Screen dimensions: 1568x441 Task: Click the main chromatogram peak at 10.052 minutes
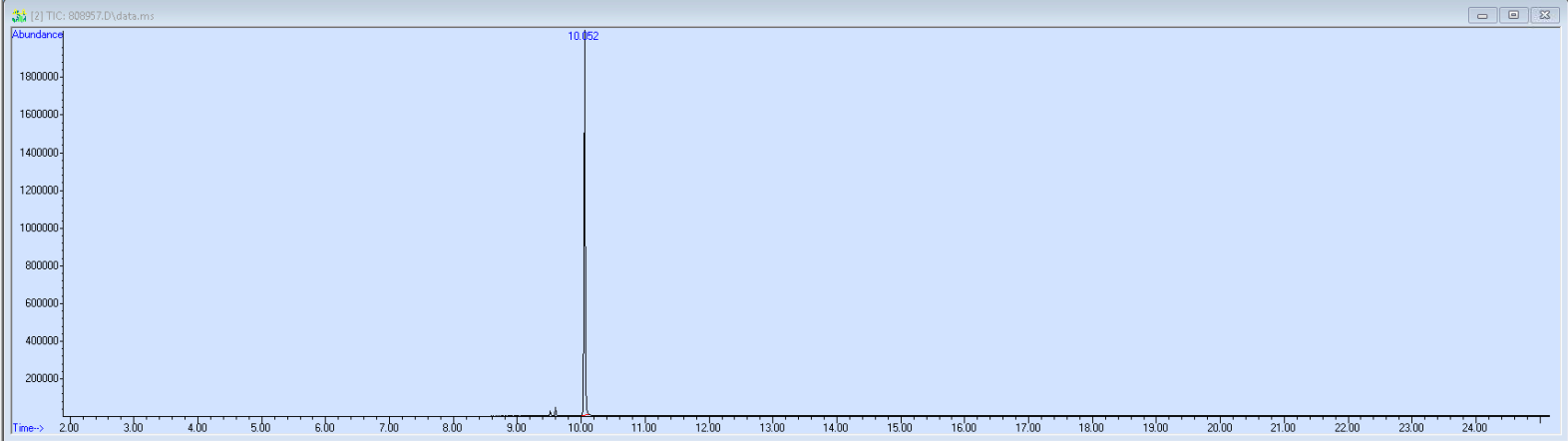click(x=585, y=224)
